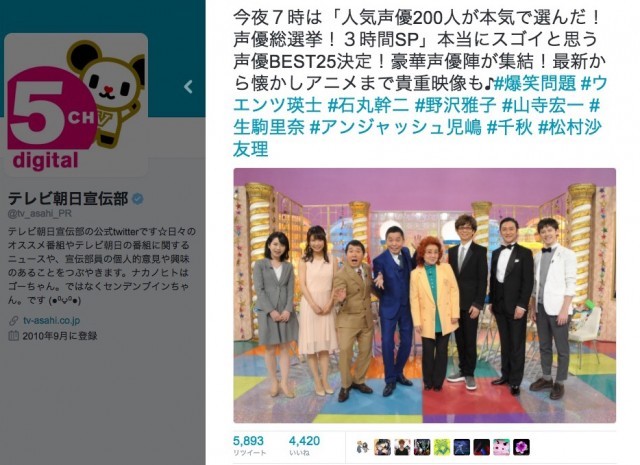Open the #石丸幹二 hashtag

point(369,106)
